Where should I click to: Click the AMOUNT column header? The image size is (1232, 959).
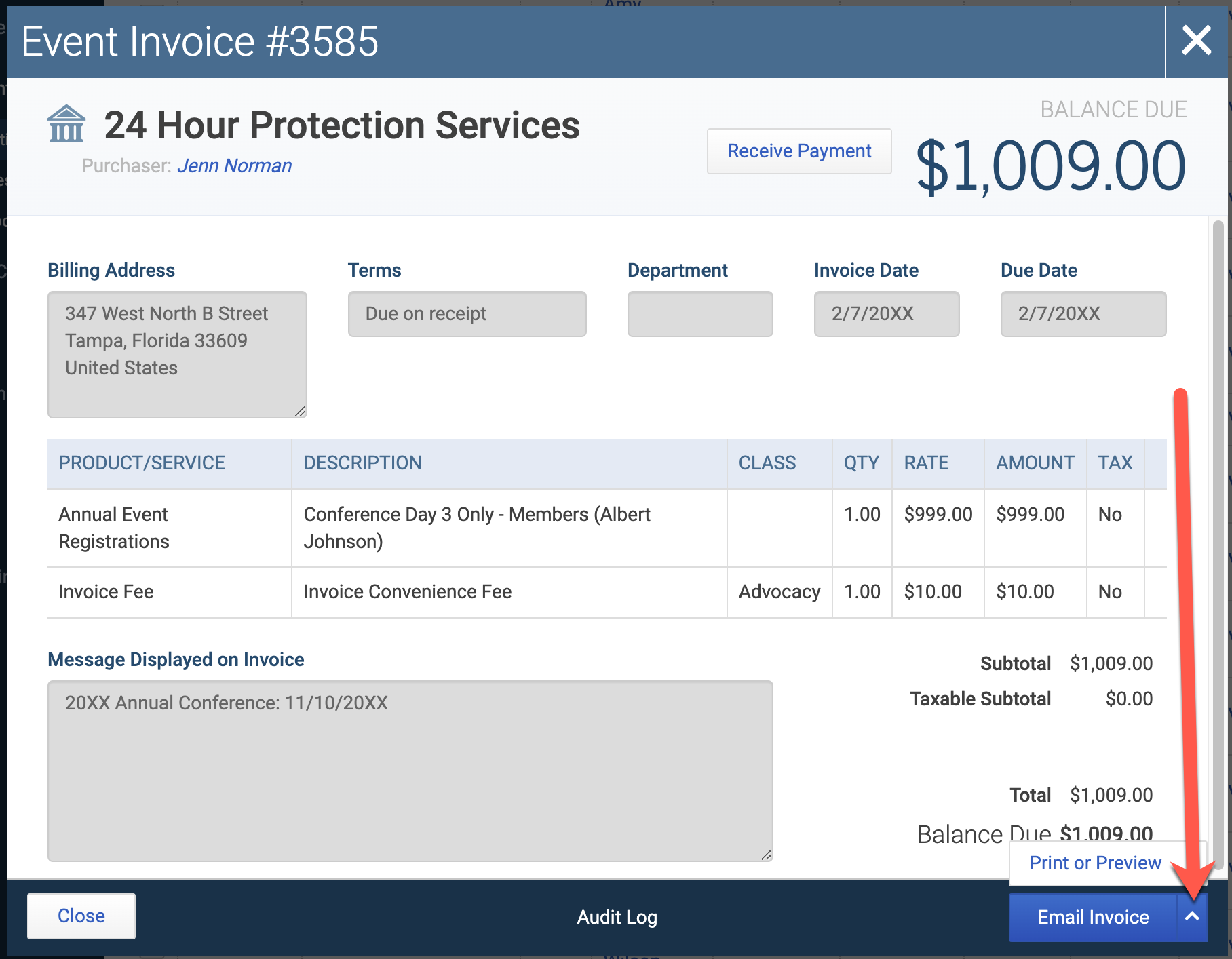click(1035, 463)
